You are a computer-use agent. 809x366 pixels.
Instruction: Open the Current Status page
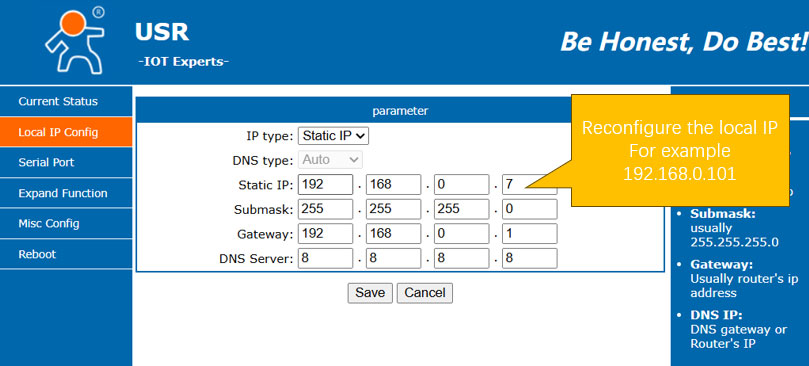coord(66,101)
